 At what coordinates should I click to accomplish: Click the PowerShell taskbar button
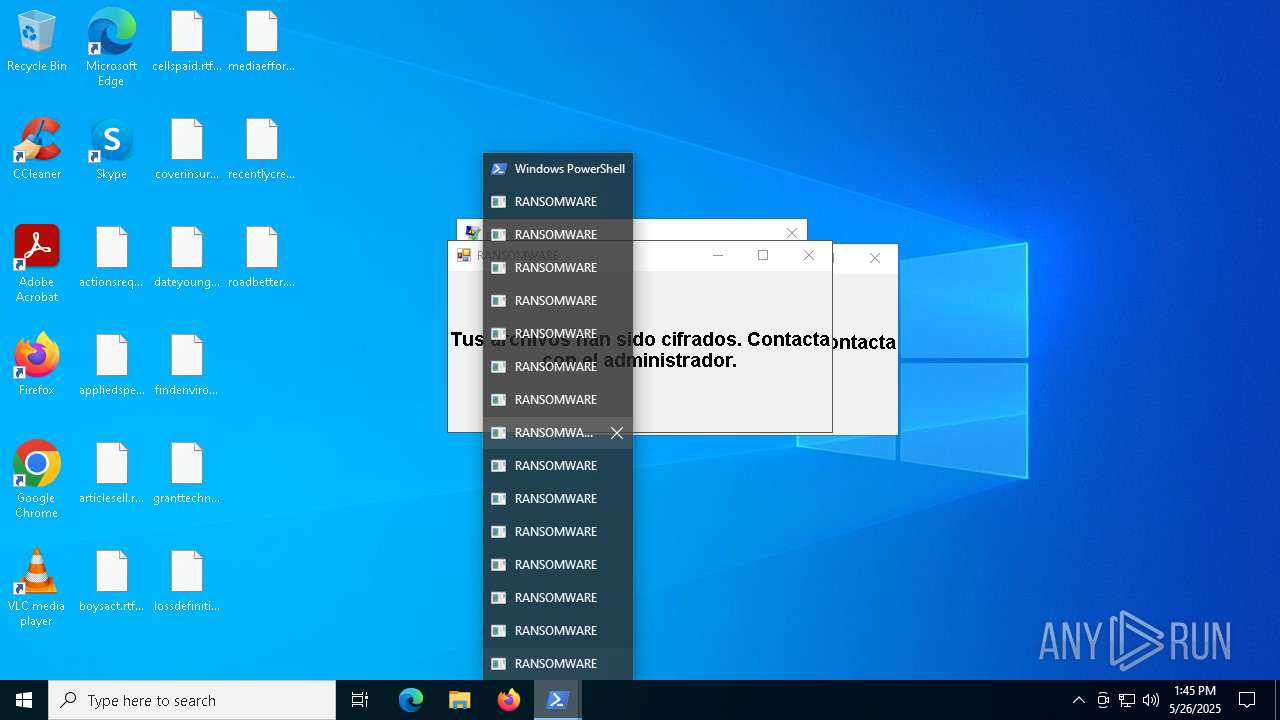[557, 700]
